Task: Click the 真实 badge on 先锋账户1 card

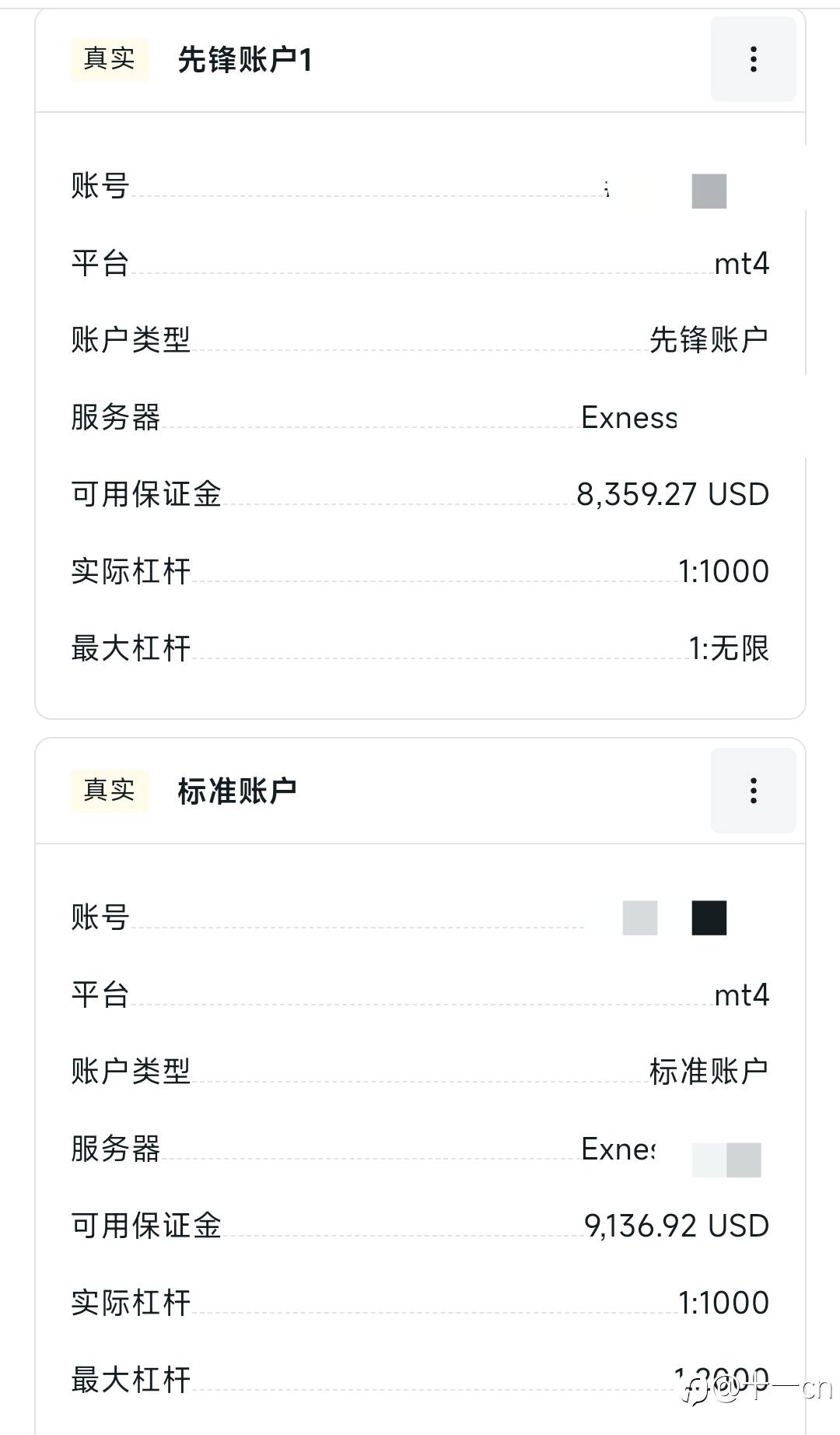Action: coord(109,59)
